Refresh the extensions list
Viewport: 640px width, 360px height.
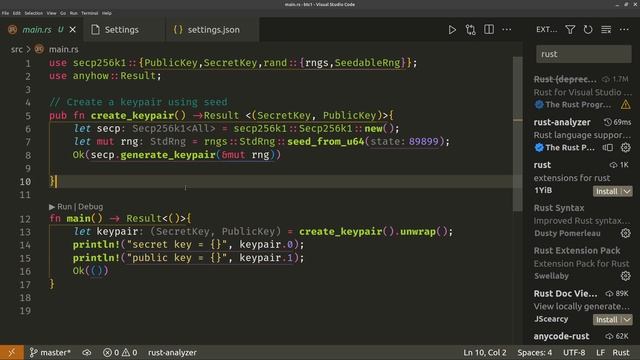588,29
